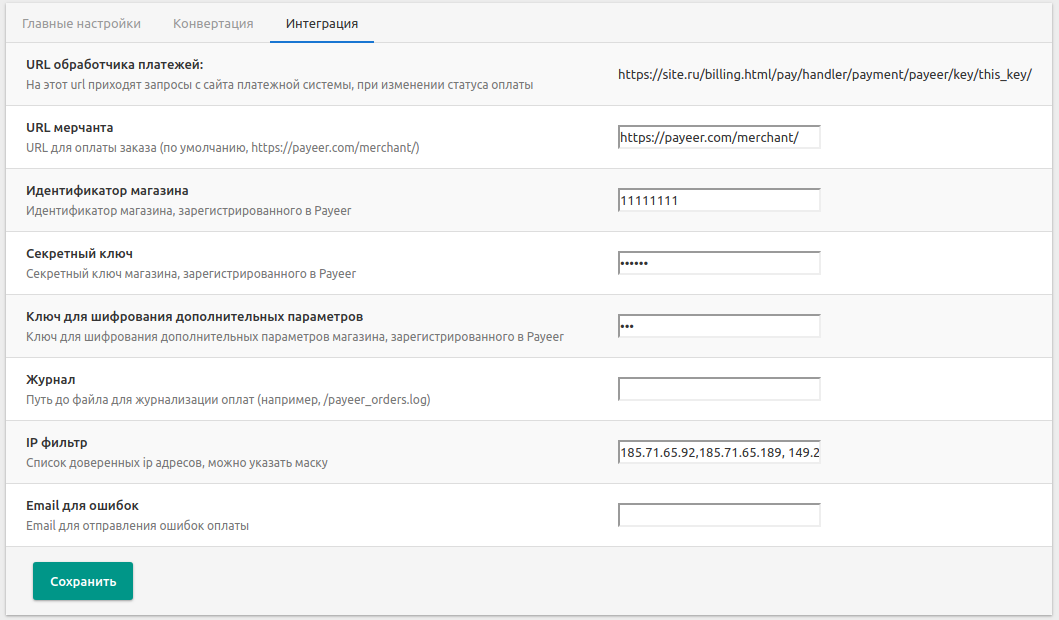Click the IP фильтр address field

point(719,452)
